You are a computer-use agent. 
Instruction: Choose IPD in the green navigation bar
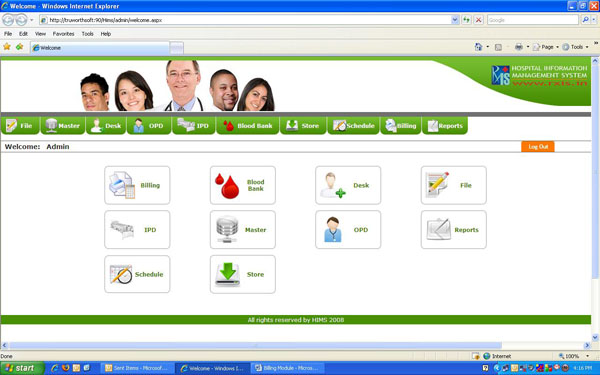click(x=194, y=126)
